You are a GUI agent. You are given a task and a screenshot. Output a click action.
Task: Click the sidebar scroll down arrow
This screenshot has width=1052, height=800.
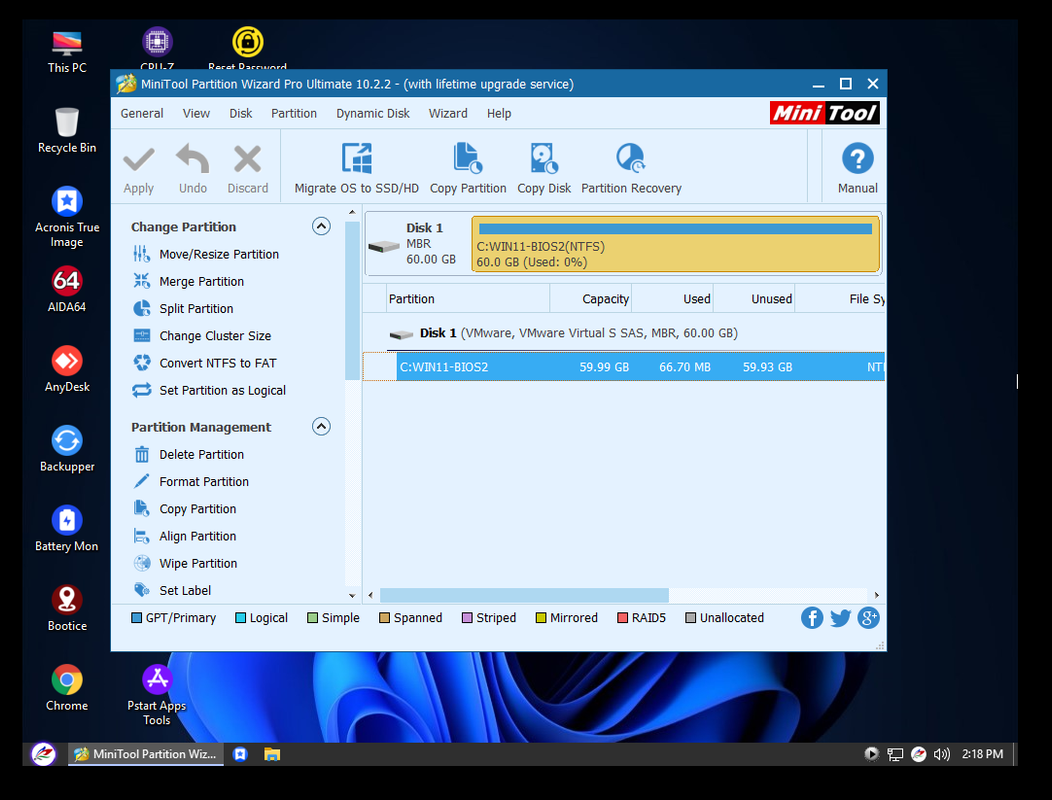point(352,595)
